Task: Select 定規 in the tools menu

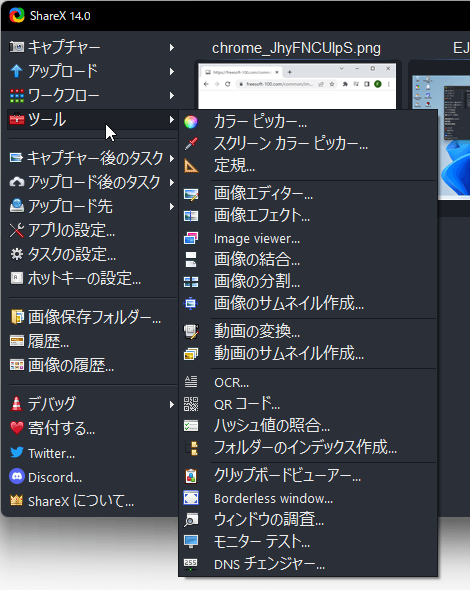Action: [308, 166]
